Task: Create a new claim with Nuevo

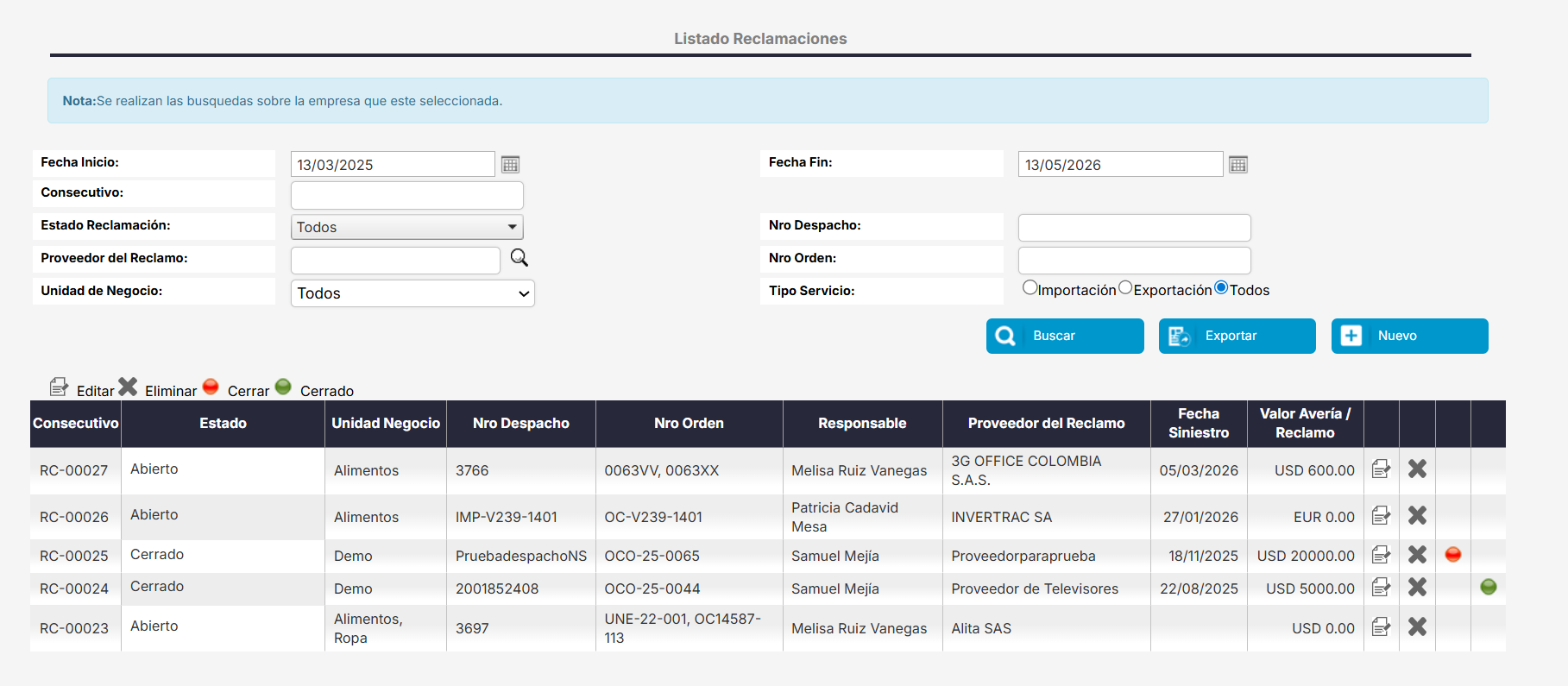Action: (x=1409, y=336)
